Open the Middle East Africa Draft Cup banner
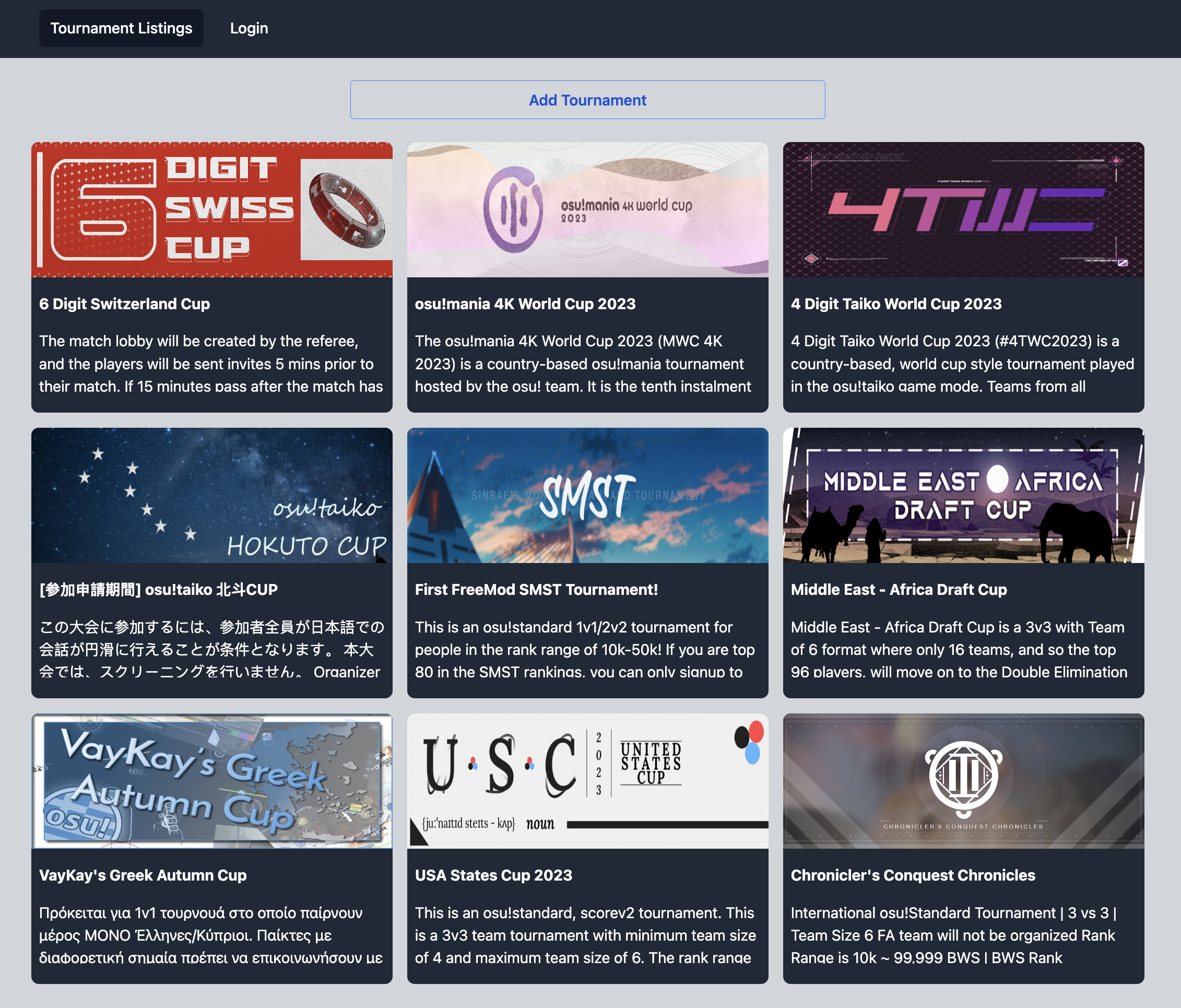The image size is (1181, 1008). 963,496
